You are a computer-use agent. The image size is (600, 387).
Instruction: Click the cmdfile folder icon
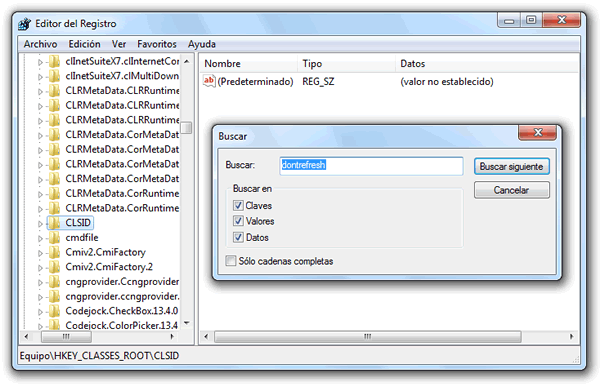[54, 238]
